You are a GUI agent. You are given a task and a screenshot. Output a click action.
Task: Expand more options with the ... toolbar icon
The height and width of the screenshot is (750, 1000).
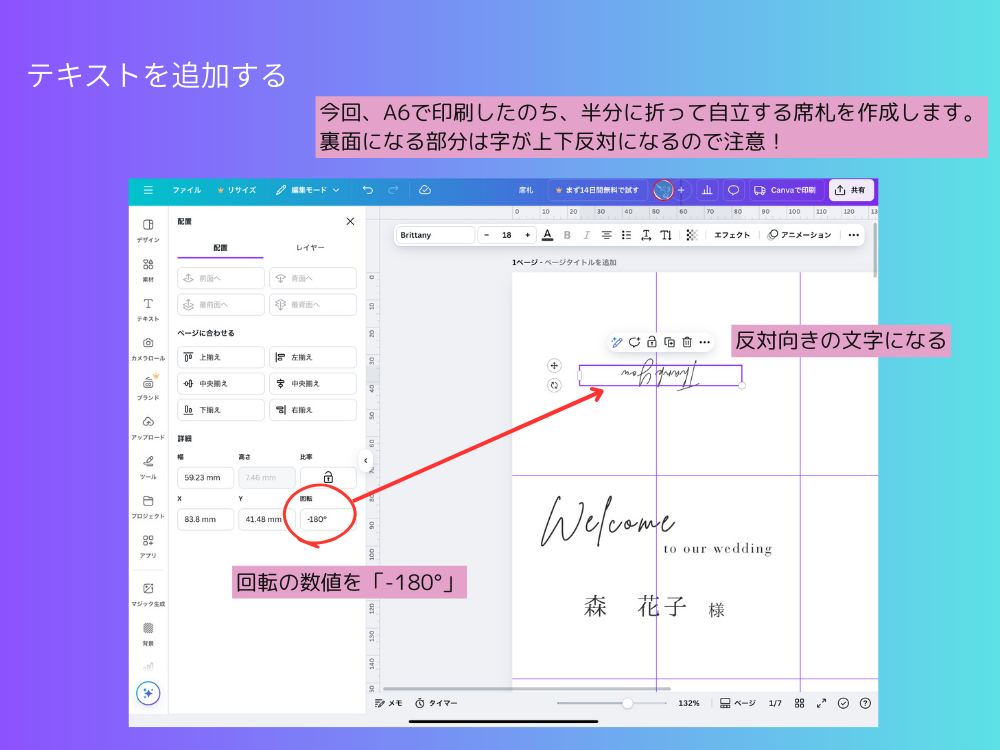coord(853,234)
